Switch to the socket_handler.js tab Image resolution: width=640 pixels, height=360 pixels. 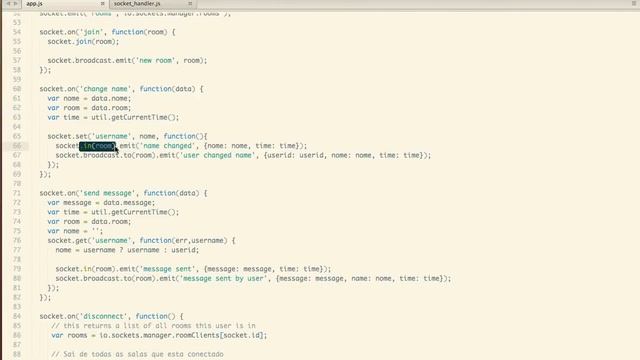[137, 4]
